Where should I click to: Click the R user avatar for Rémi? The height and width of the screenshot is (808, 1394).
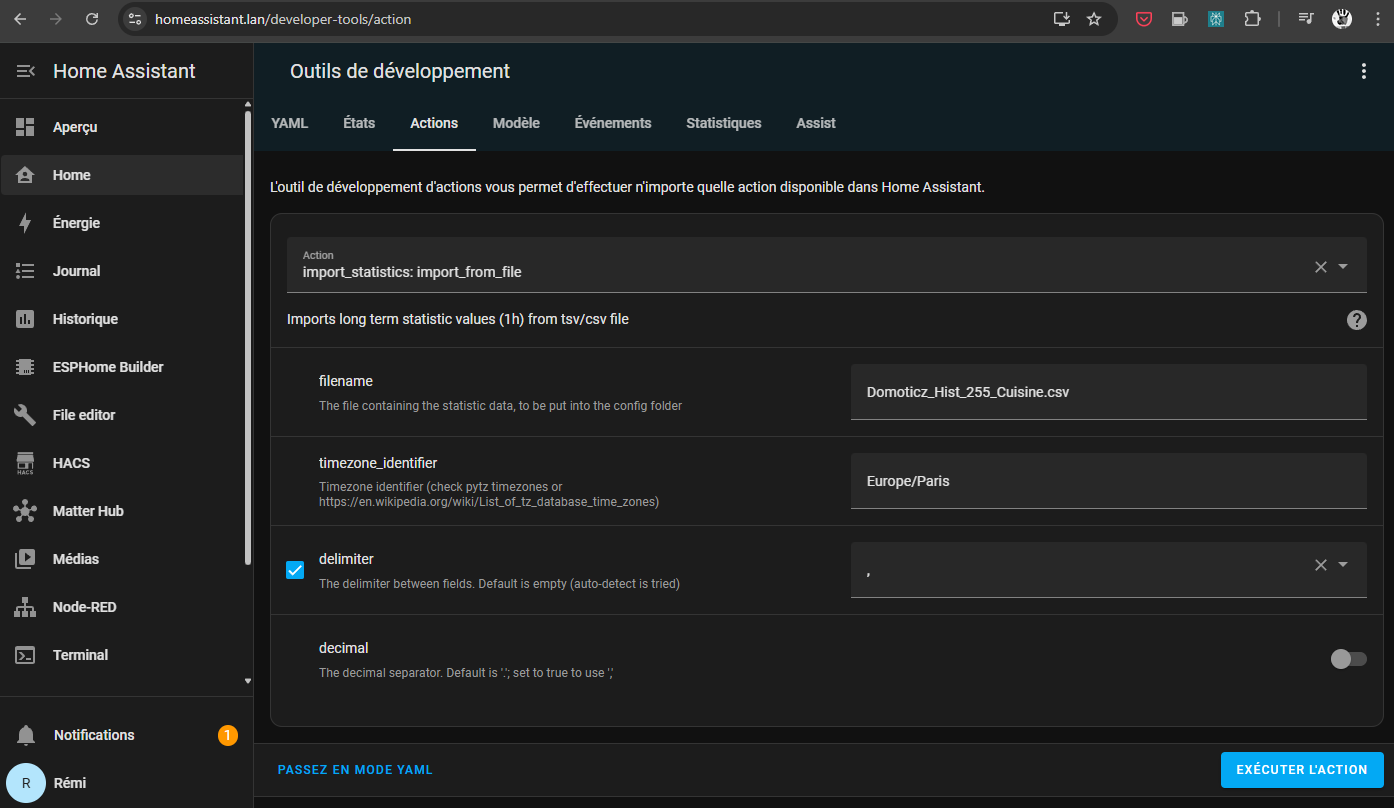pos(26,783)
